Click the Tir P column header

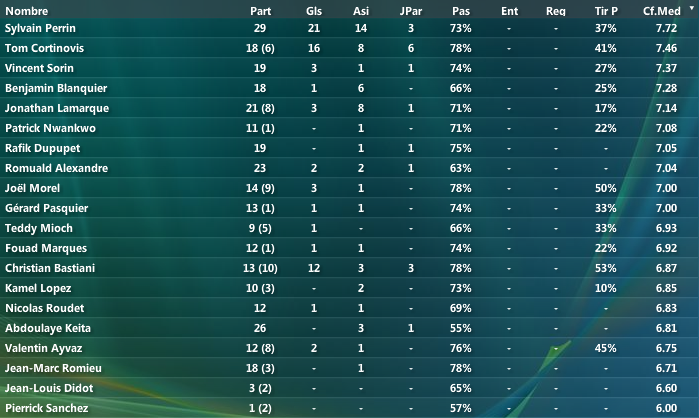[x=606, y=11]
